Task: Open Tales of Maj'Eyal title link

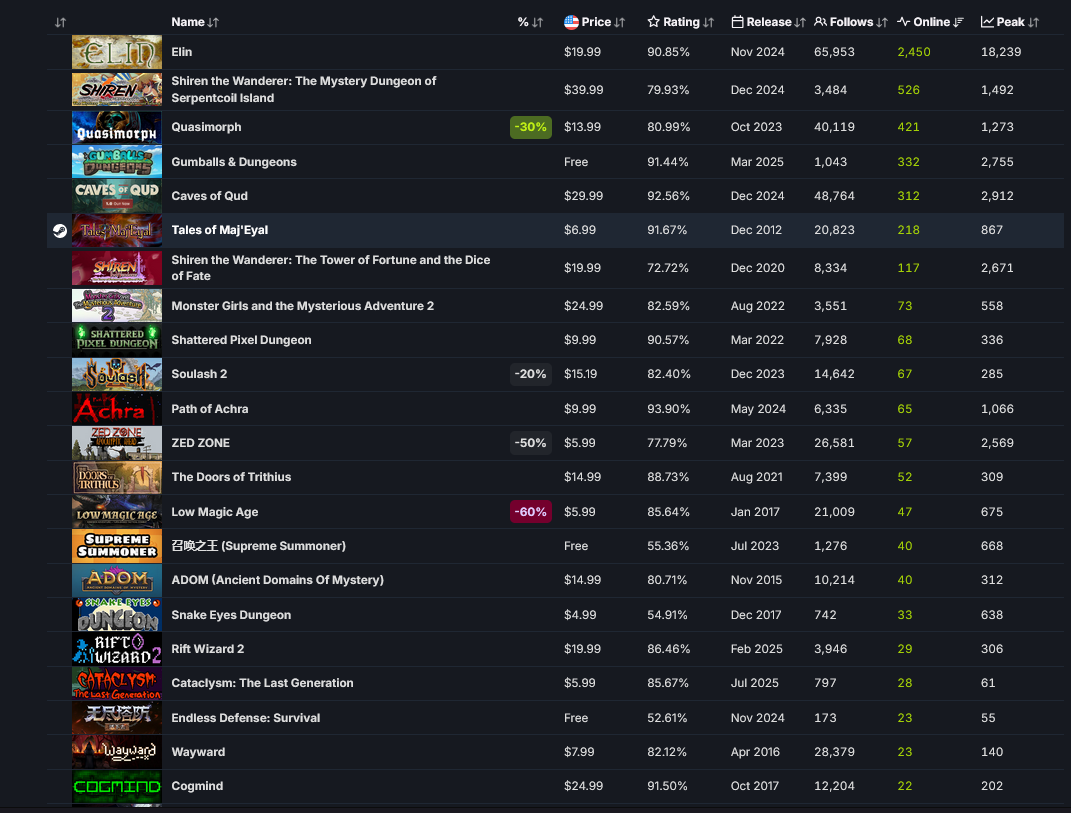Action: coord(219,230)
